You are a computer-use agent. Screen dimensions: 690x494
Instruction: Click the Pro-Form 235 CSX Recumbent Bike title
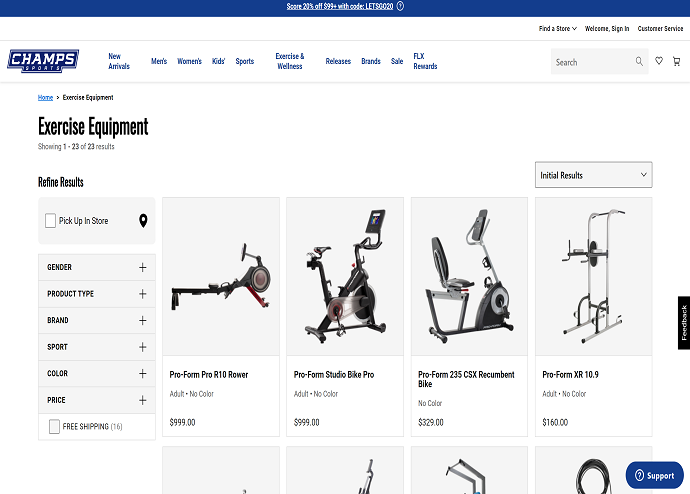click(x=466, y=379)
